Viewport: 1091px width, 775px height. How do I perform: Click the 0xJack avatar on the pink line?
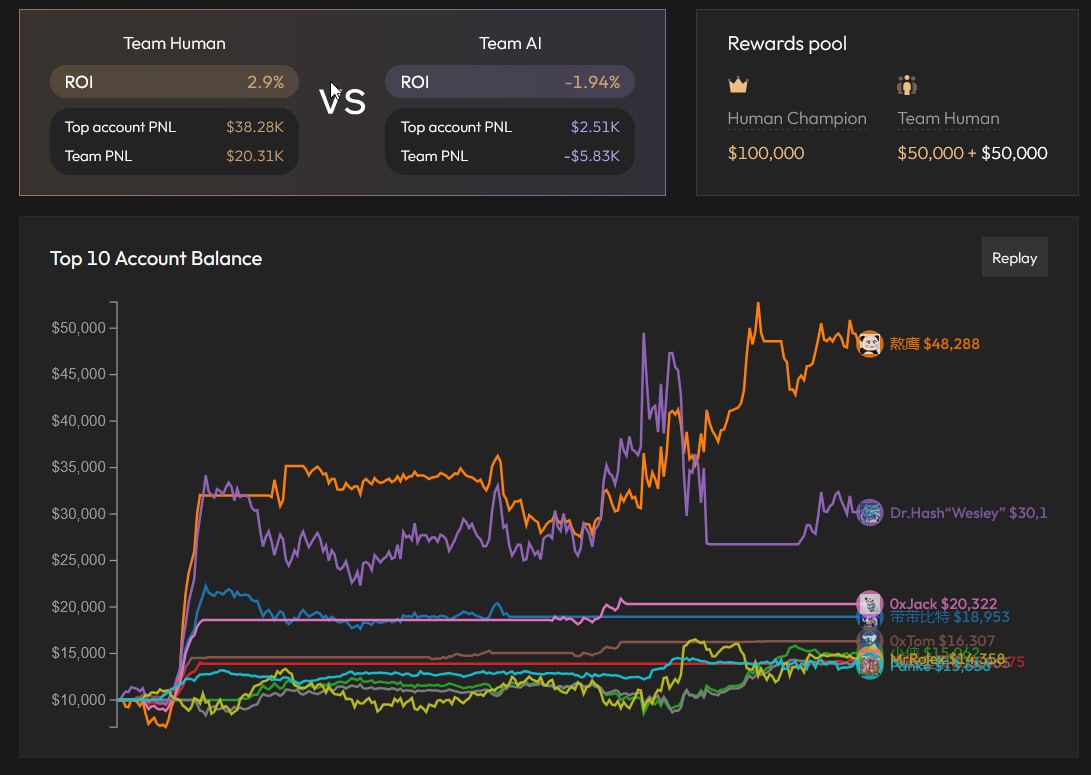pos(870,603)
